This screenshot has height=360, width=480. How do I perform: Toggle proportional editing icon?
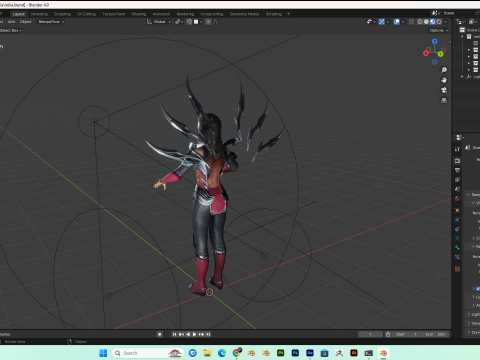[208, 22]
